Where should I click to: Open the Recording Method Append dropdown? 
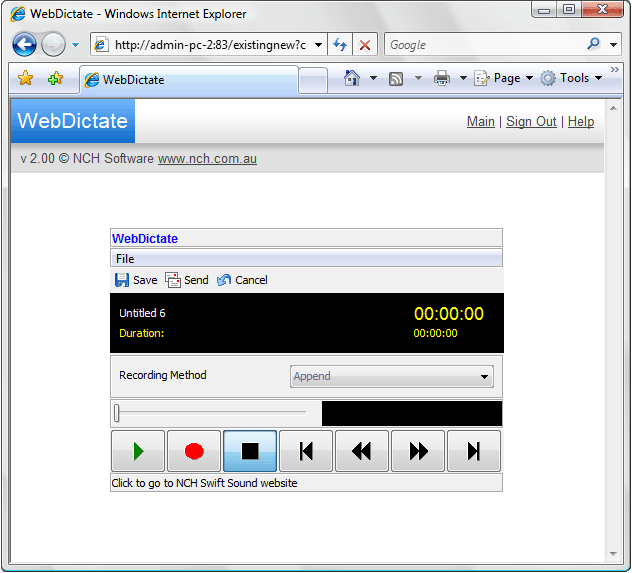(x=391, y=376)
